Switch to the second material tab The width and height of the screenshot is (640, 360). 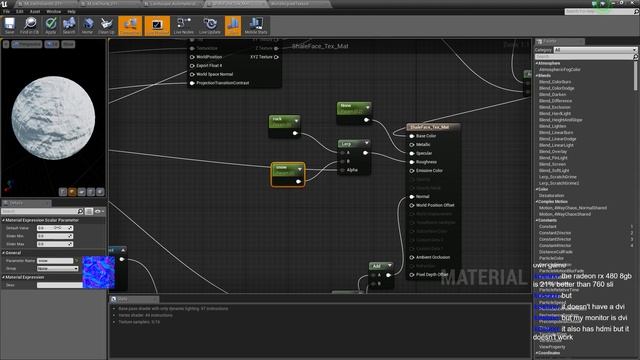pos(109,4)
